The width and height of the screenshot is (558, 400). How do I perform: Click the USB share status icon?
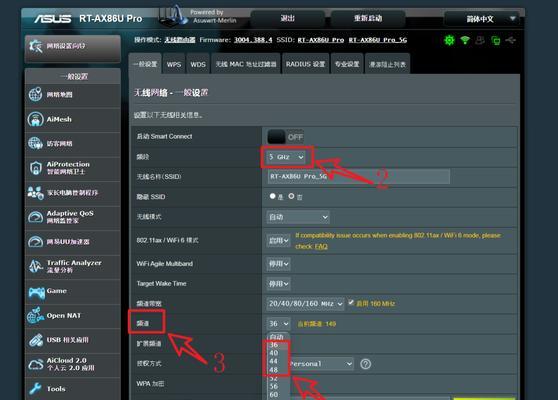[x=511, y=40]
